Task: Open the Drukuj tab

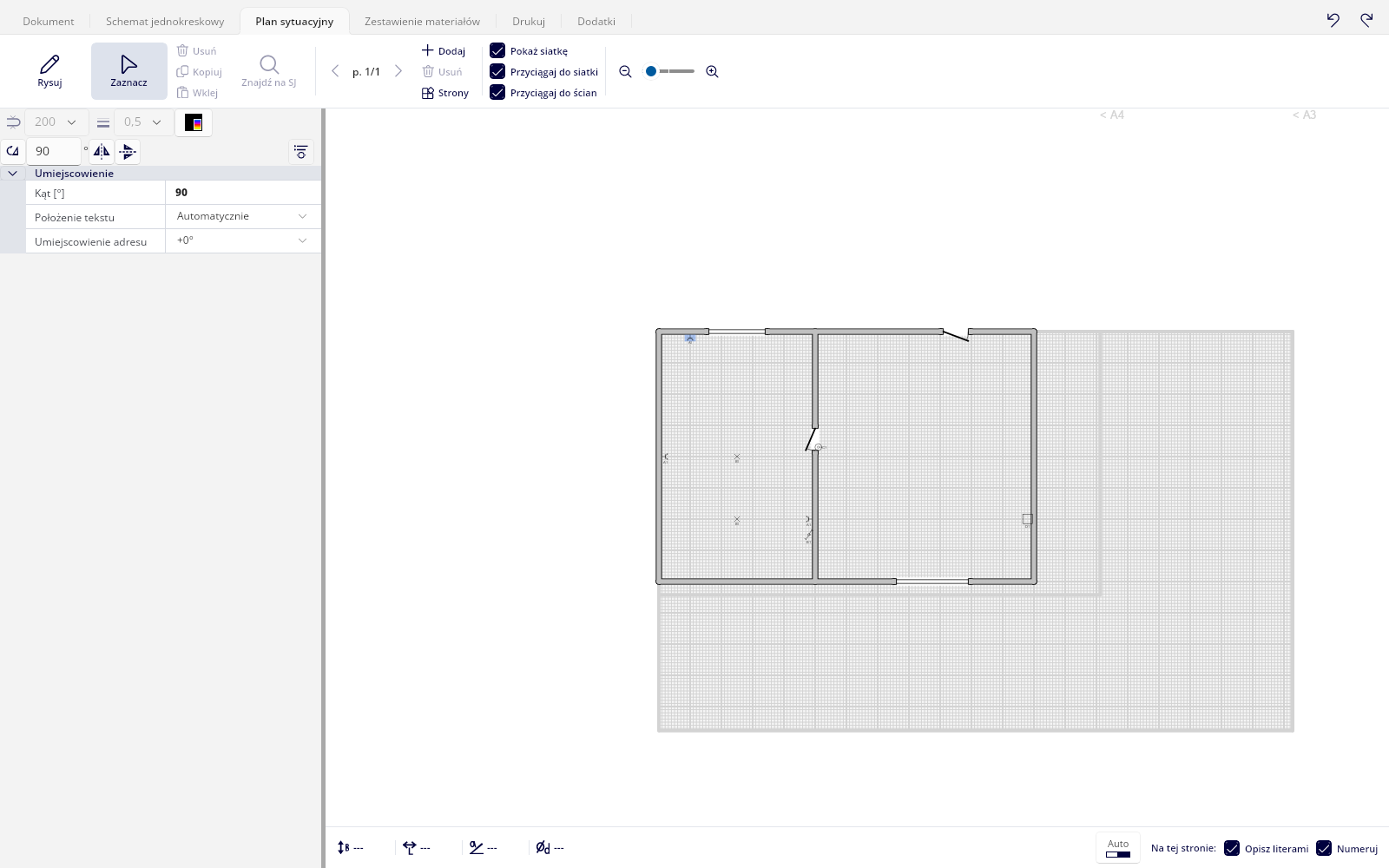Action: tap(529, 21)
